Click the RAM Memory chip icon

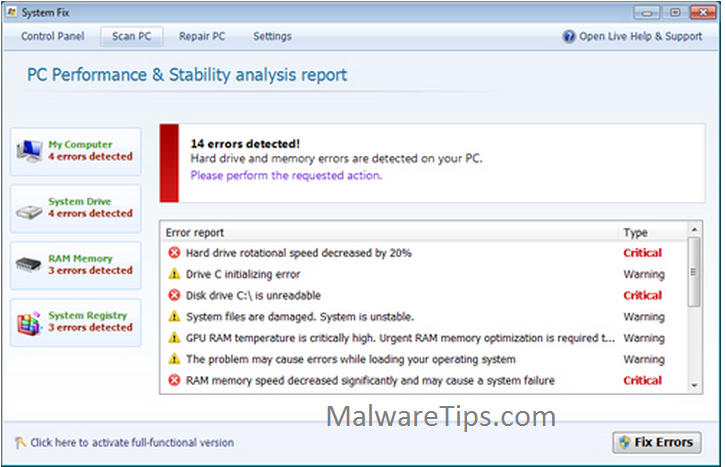(x=30, y=265)
